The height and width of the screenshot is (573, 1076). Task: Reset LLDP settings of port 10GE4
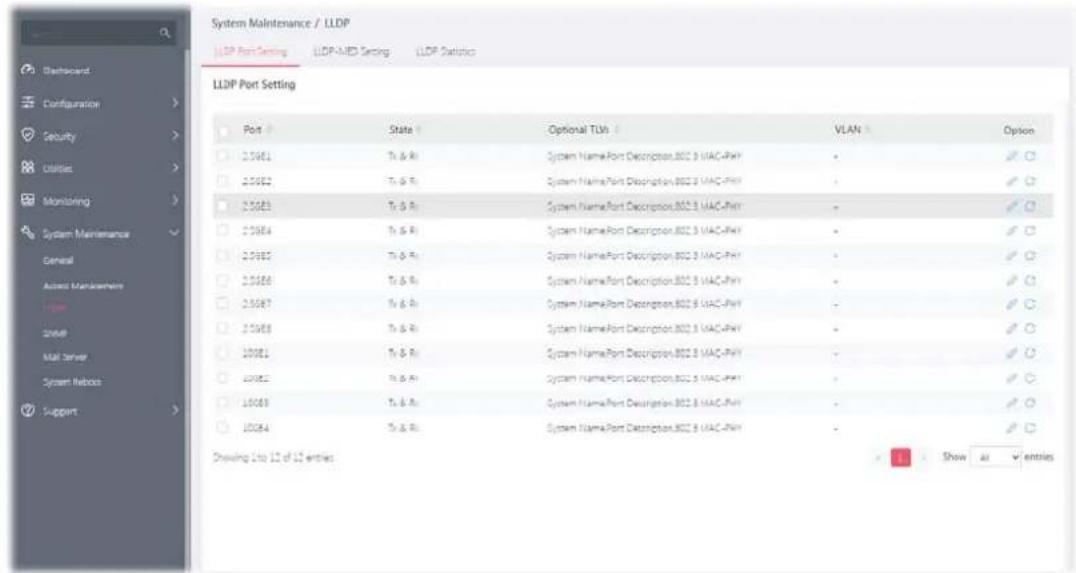tap(1030, 428)
